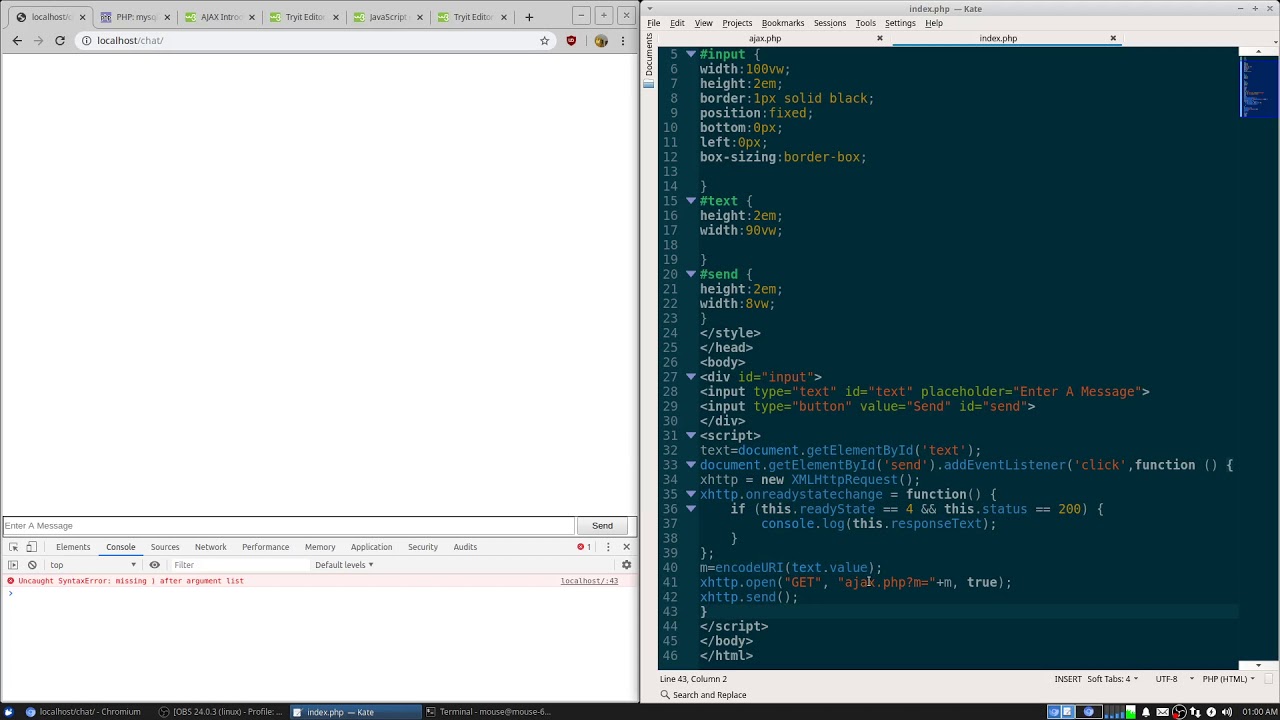Open the Chromium three-dot menu

[x=623, y=40]
